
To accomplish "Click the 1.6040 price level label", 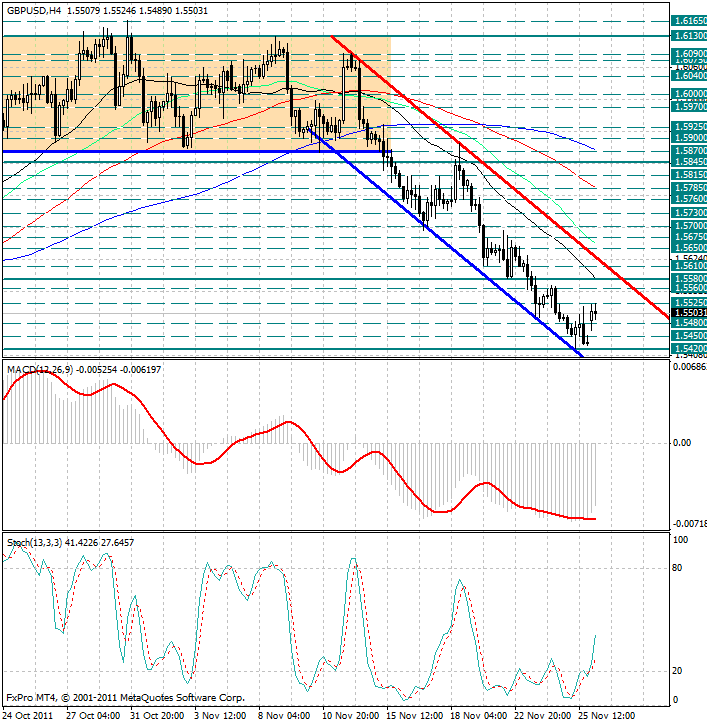I will click(689, 76).
